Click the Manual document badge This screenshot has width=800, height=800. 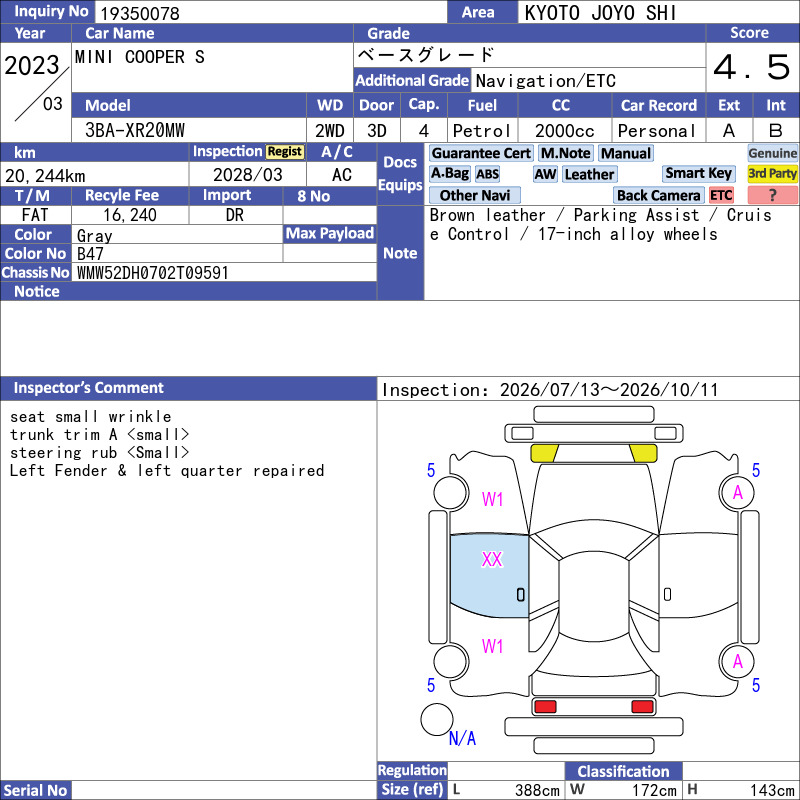(626, 153)
